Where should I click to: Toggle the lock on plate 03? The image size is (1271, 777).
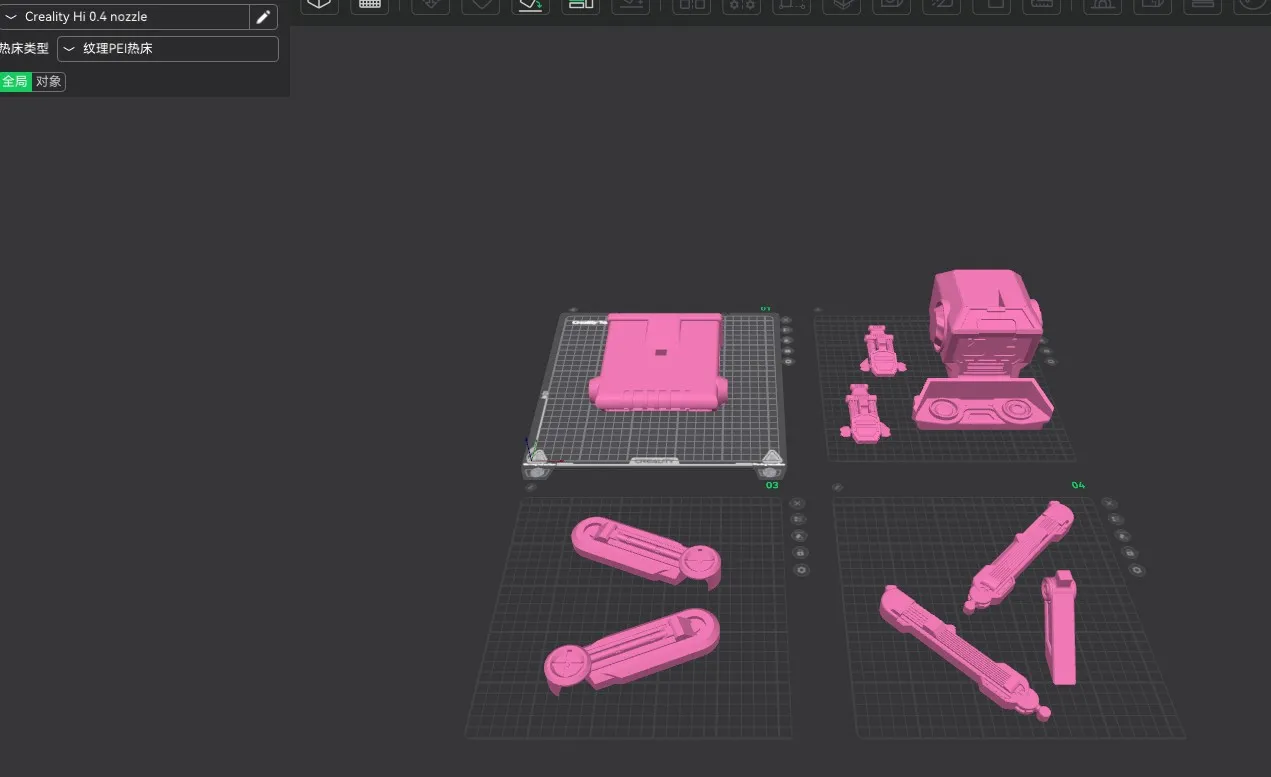pos(800,553)
